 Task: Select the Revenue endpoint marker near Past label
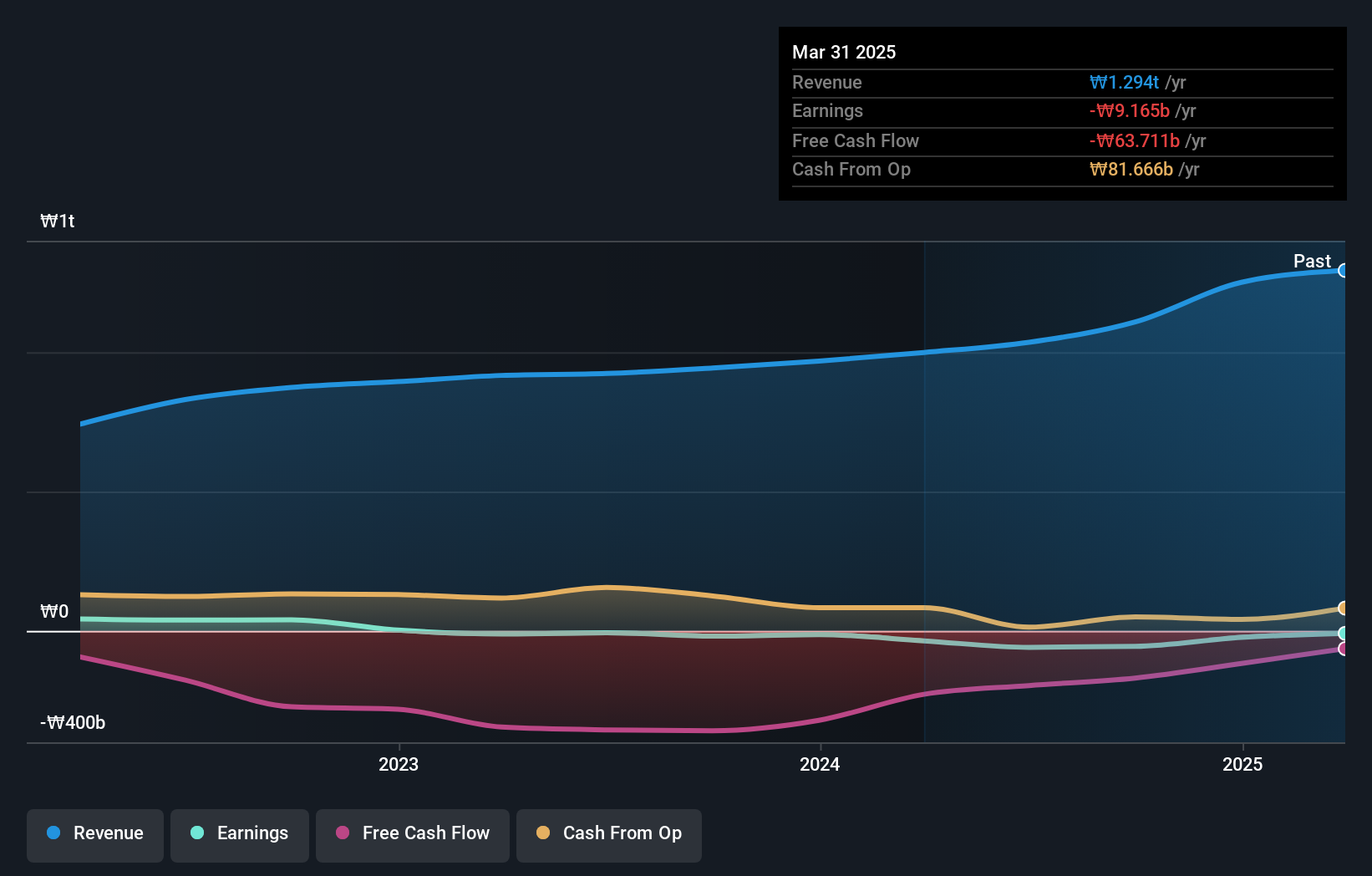click(1344, 270)
